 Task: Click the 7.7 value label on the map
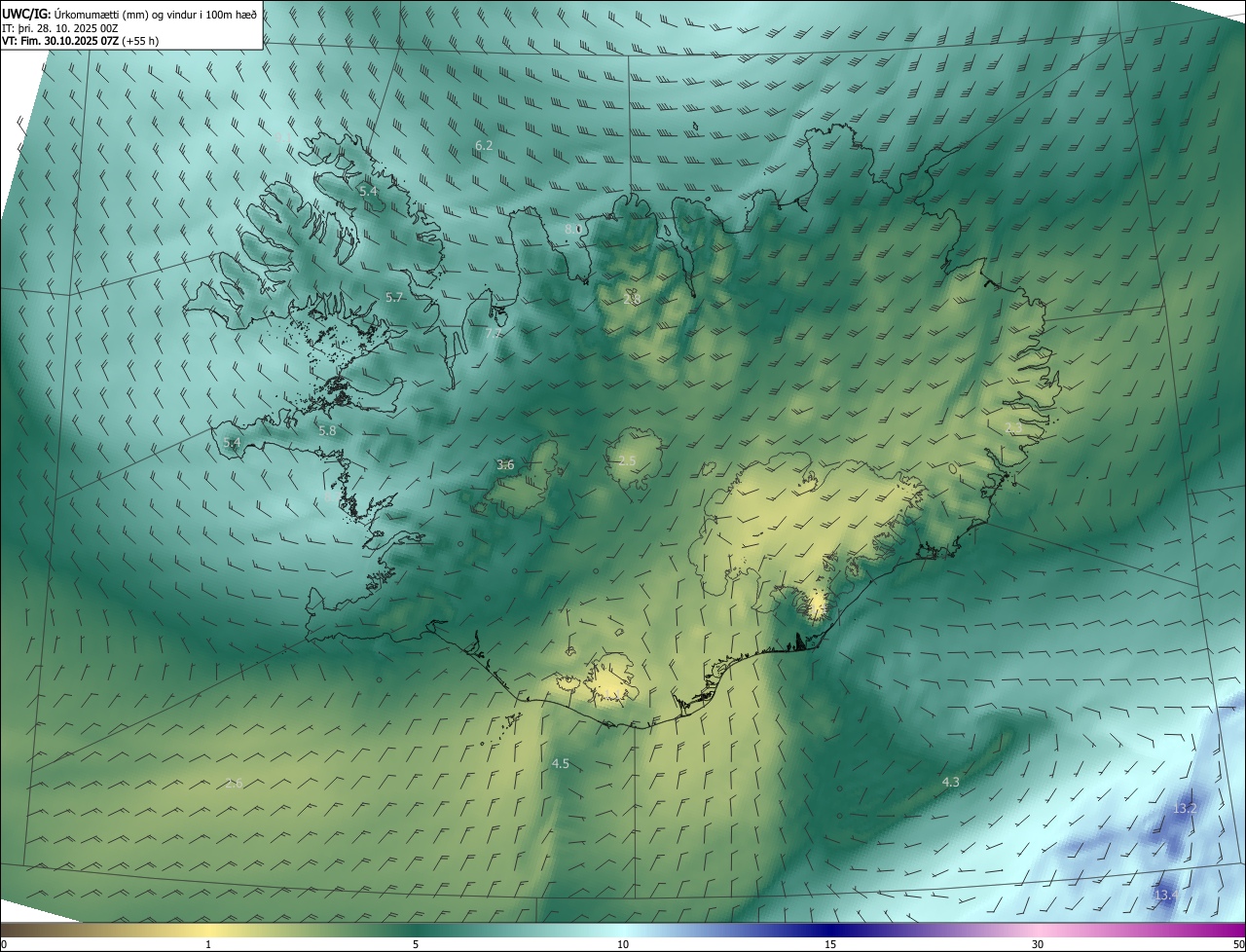494,333
